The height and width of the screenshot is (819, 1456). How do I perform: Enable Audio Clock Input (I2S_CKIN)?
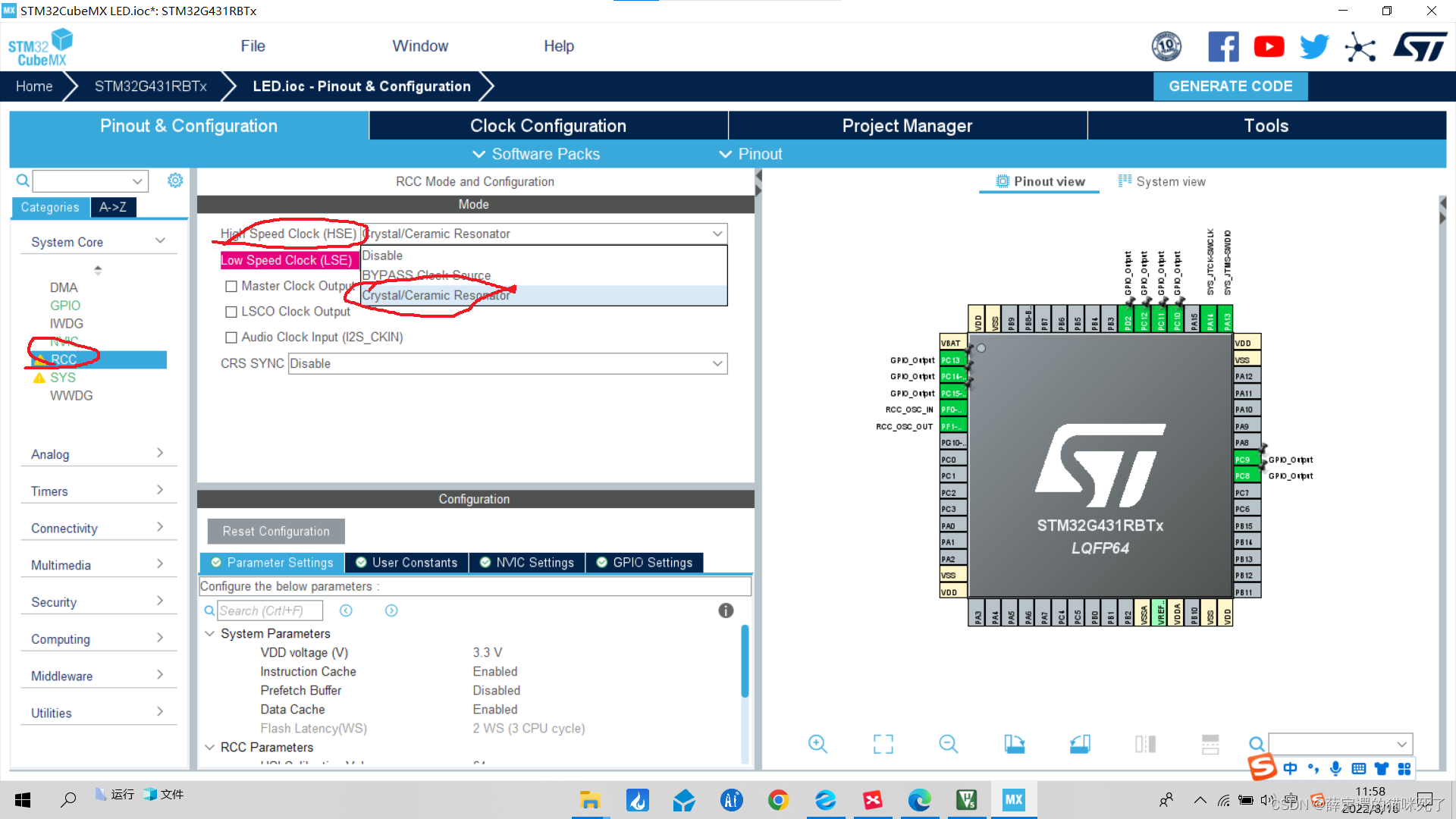232,337
